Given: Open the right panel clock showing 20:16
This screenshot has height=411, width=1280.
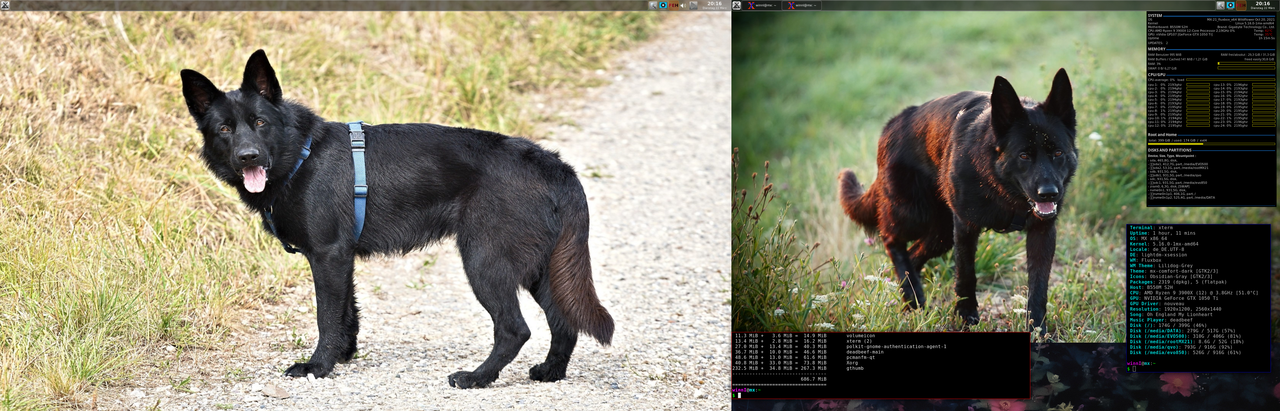Looking at the screenshot, I should click(x=1263, y=5).
